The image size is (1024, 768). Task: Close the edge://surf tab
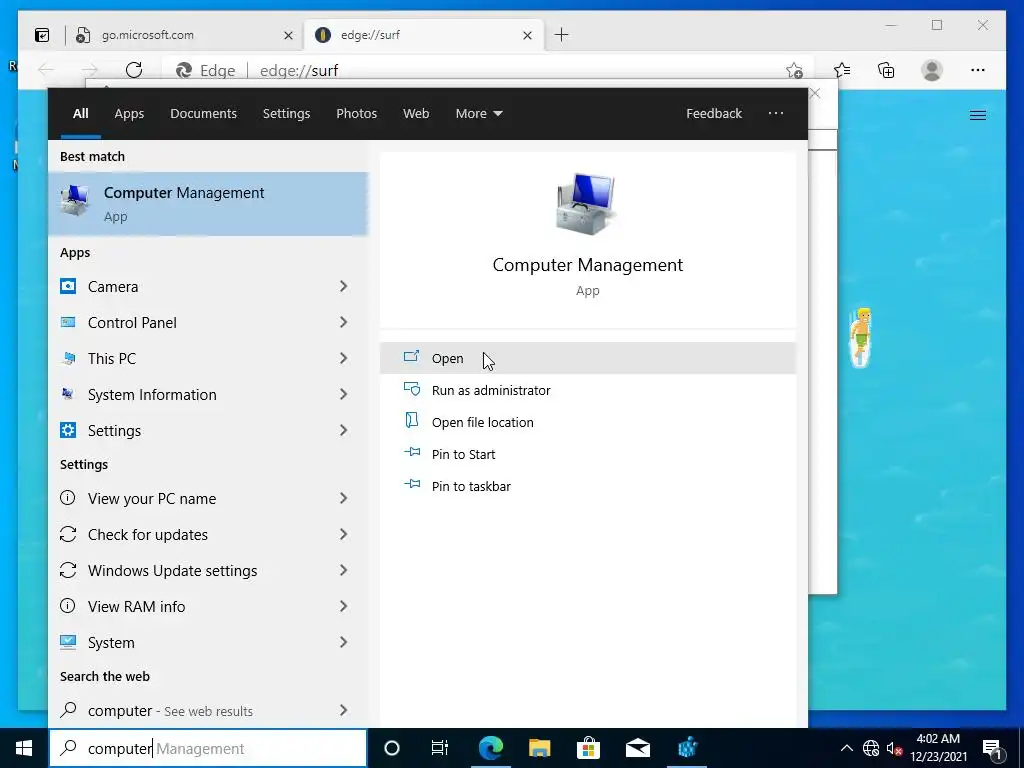[x=528, y=35]
